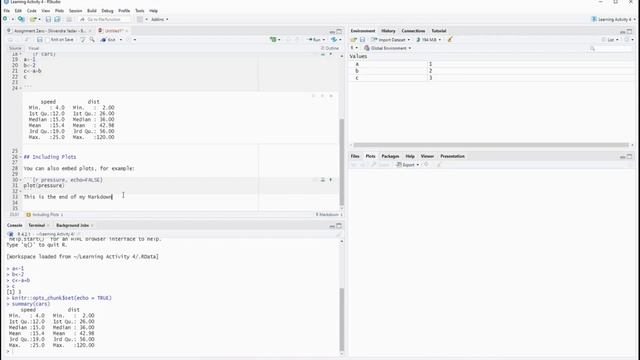
Task: Open the Code menu
Action: pyautogui.click(x=31, y=11)
